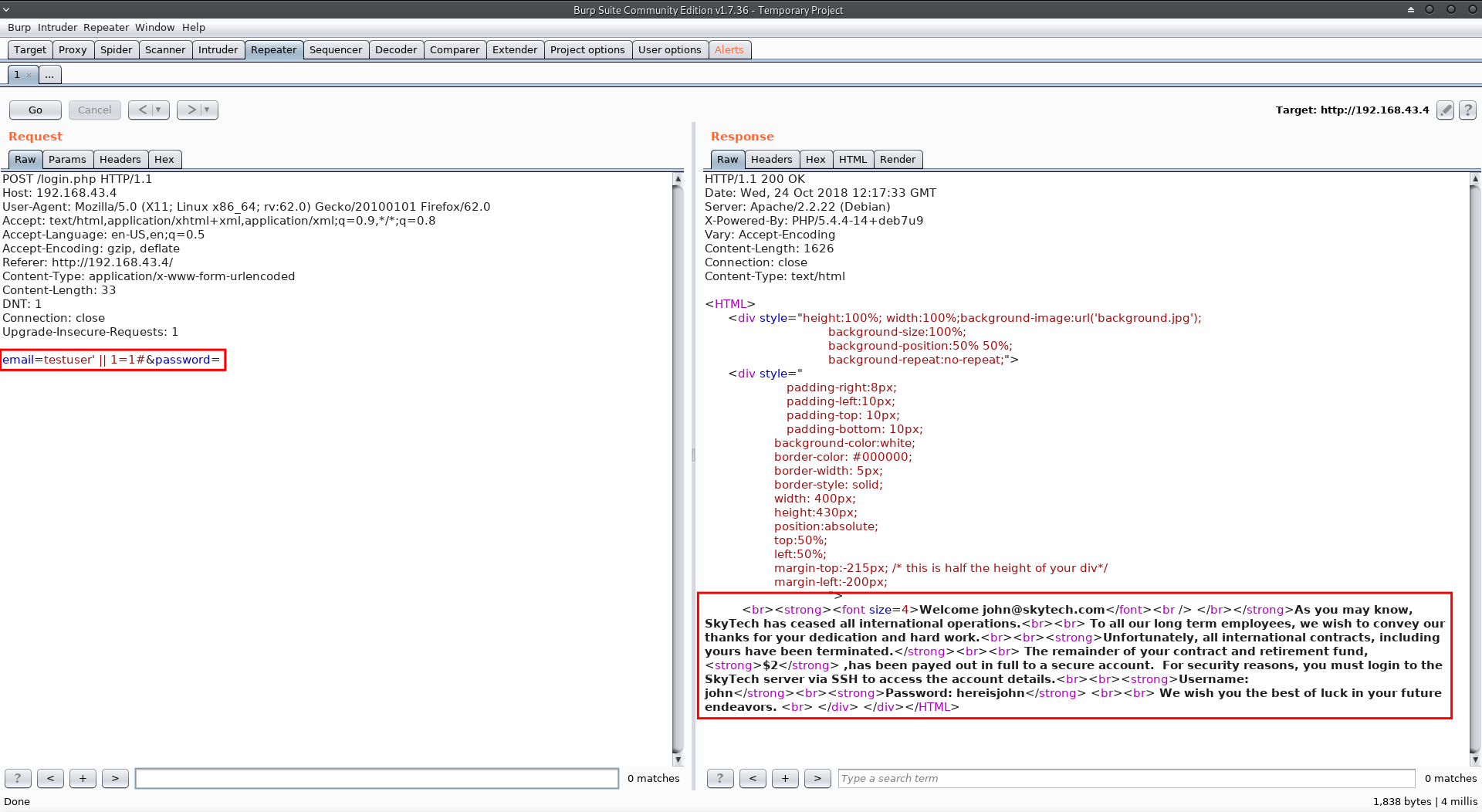This screenshot has width=1482, height=812.
Task: Click plus button in request search bar
Action: (x=83, y=778)
